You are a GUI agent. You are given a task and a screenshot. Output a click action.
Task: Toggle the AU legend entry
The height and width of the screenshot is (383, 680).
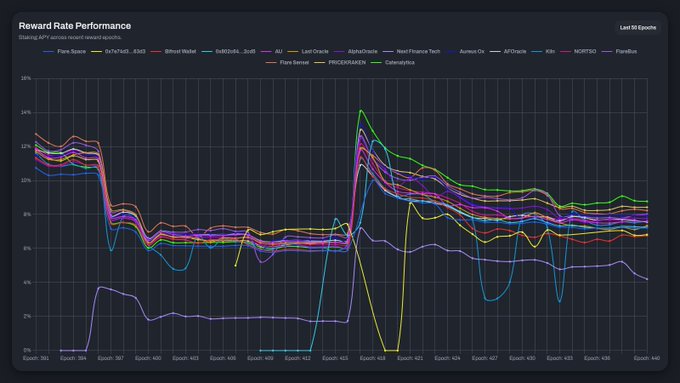point(272,51)
